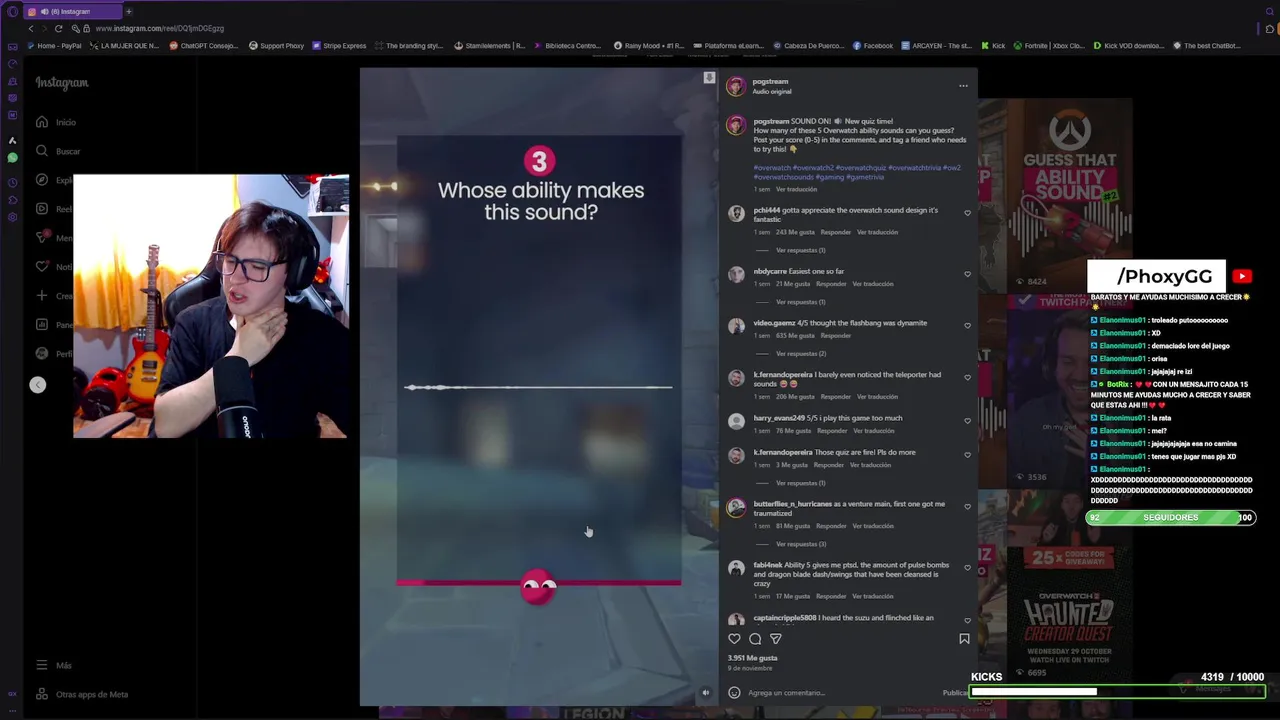Open Home - PayPal bookmark

pyautogui.click(x=54, y=46)
